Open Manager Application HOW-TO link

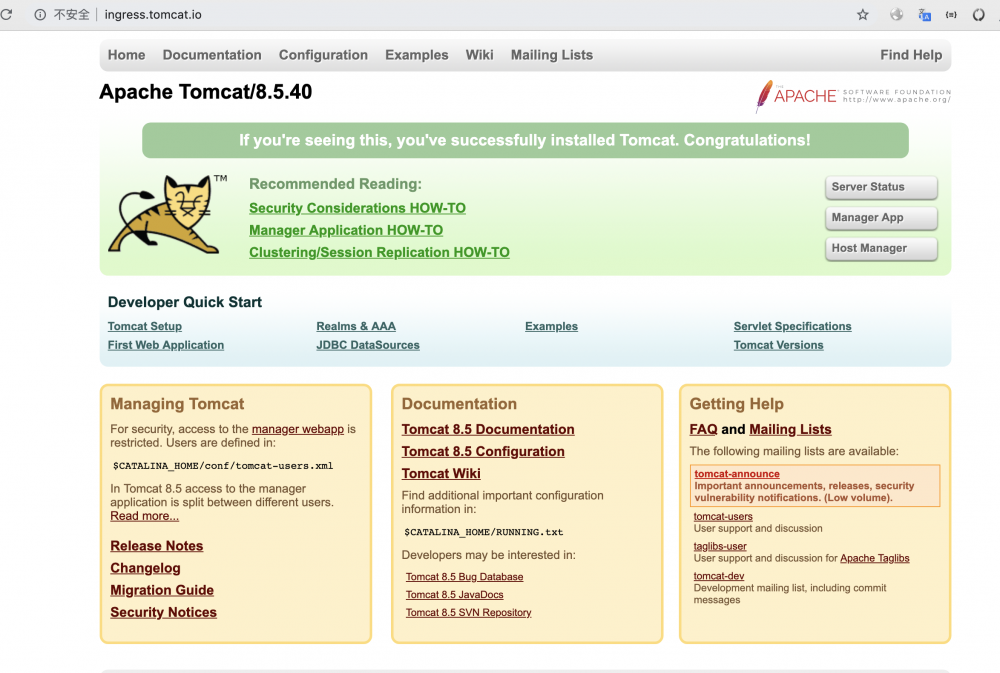point(346,230)
